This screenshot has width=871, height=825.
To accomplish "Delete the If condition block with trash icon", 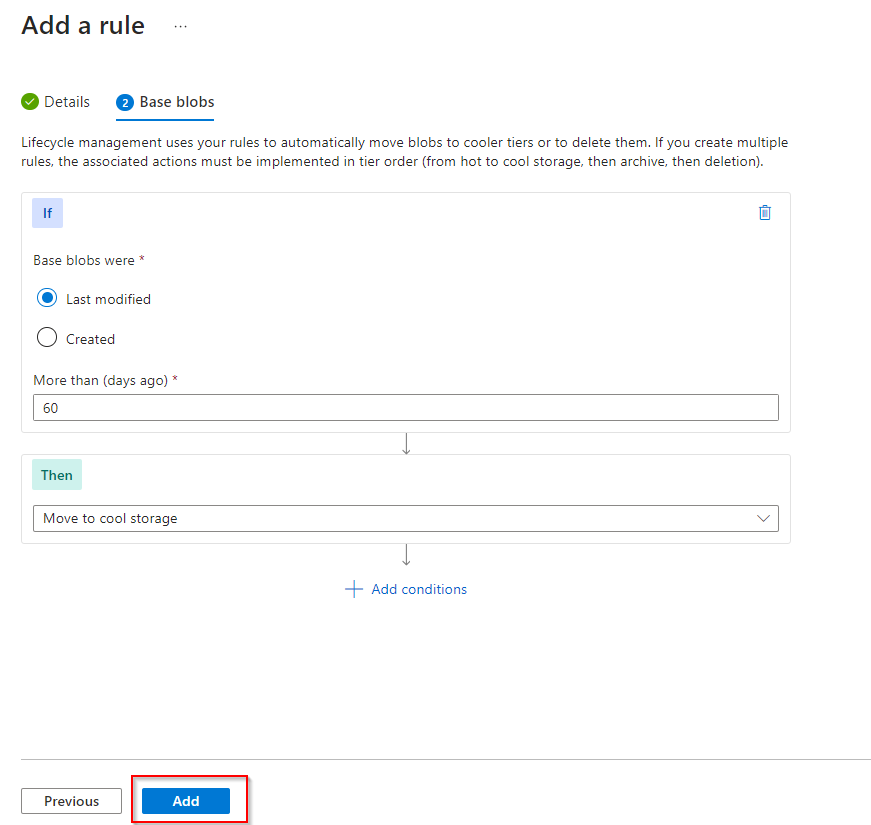I will click(x=764, y=213).
